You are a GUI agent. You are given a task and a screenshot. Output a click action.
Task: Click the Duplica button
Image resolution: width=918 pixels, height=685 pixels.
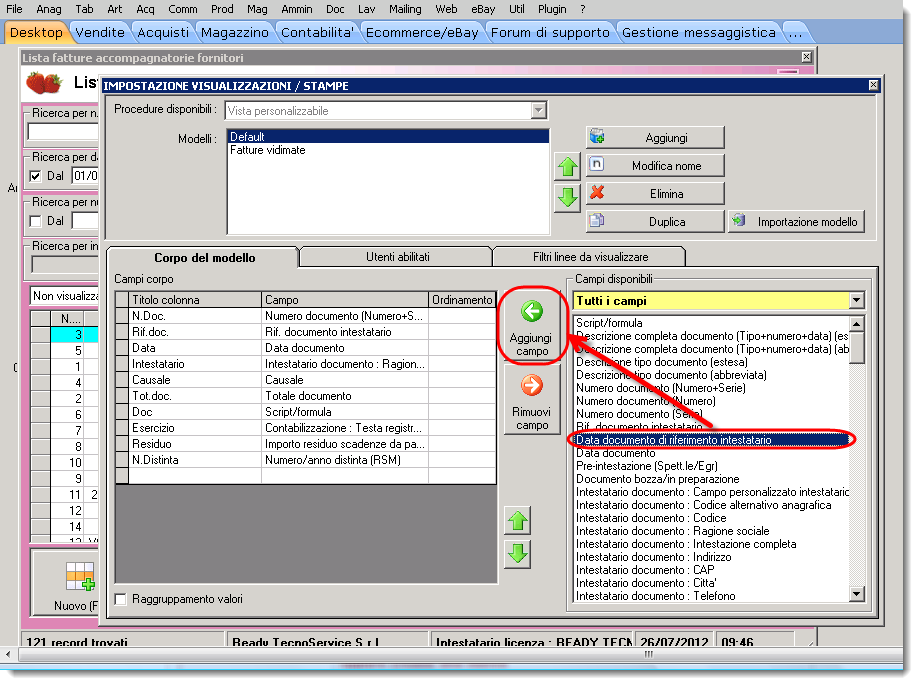pos(655,221)
